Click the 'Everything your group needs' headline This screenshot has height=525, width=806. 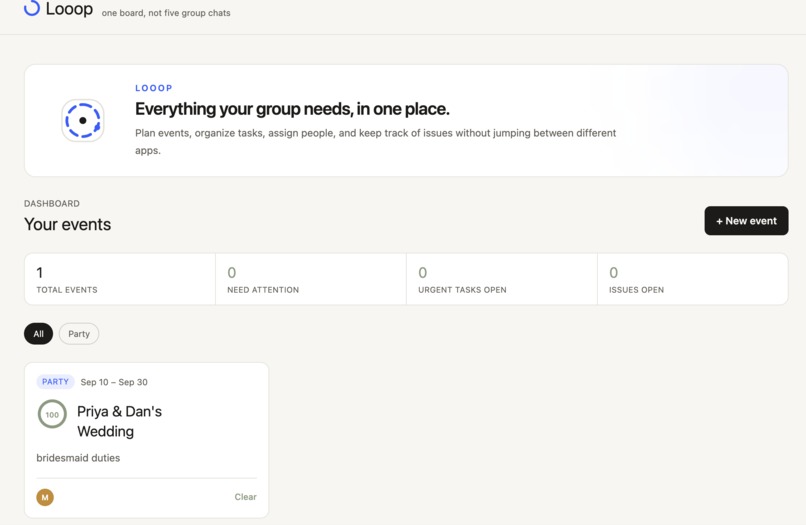point(292,109)
